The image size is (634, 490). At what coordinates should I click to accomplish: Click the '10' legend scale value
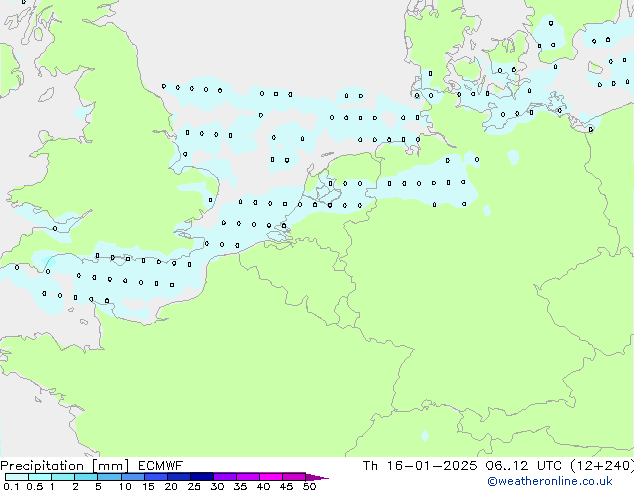point(125,486)
